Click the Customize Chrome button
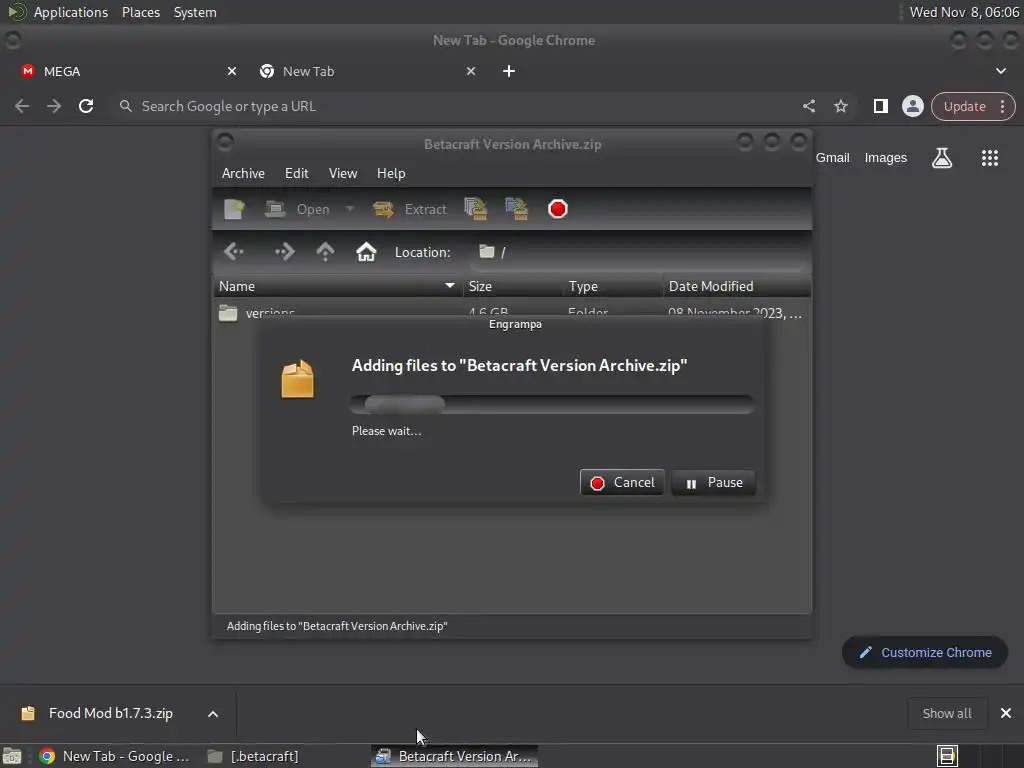Screen dimensions: 1024x768 925,652
